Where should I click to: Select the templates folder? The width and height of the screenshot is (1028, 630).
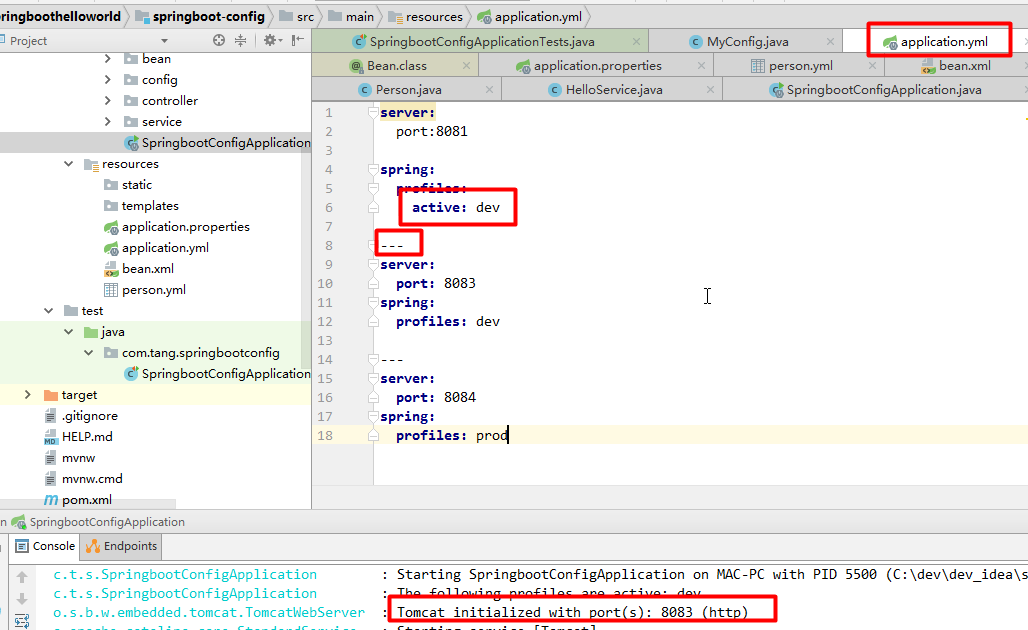(x=141, y=206)
